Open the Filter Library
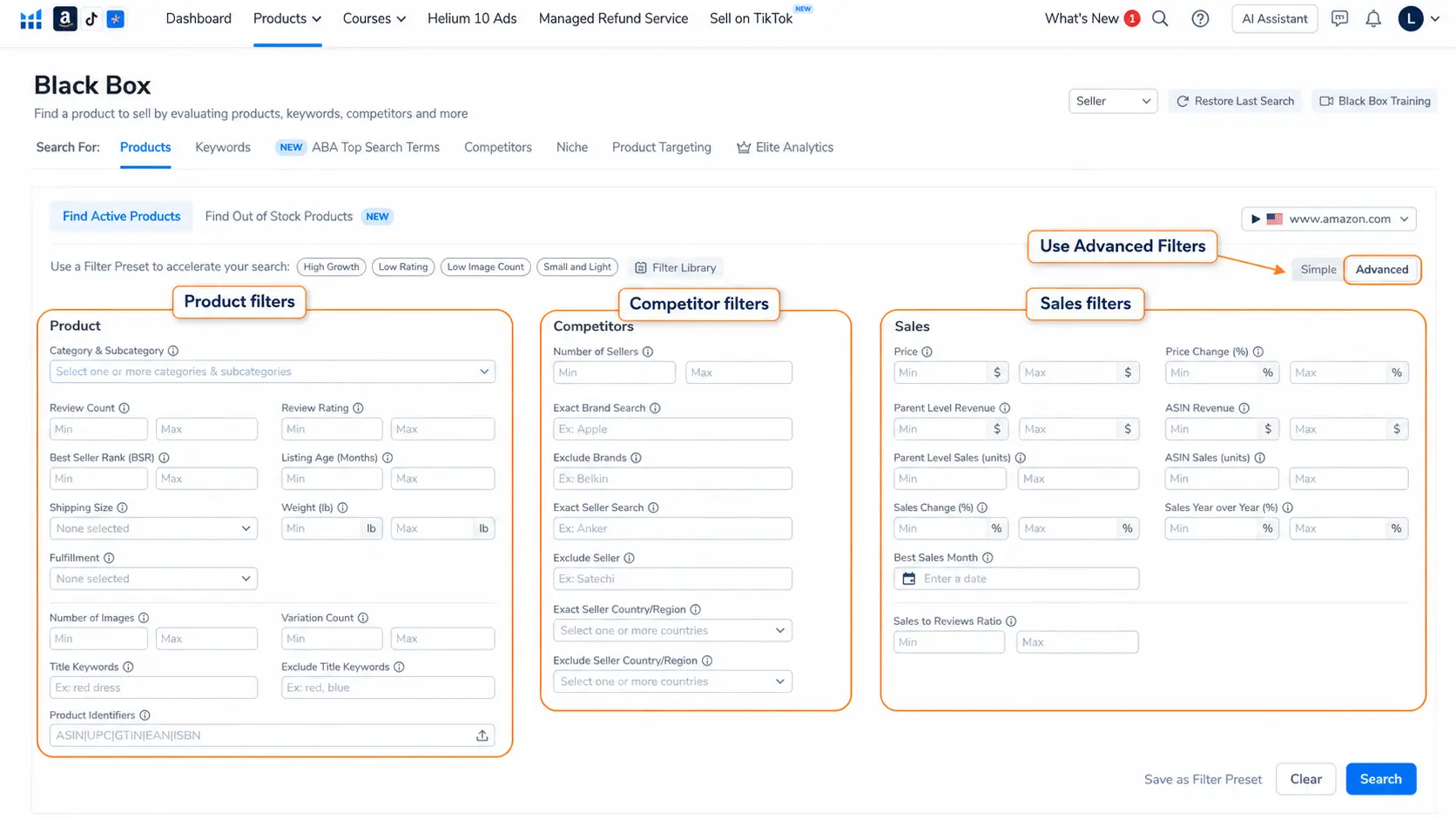The height and width of the screenshot is (819, 1456). coord(676,268)
